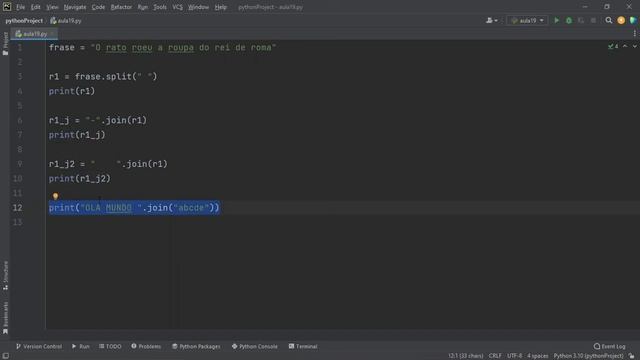The width and height of the screenshot is (640, 360).
Task: Click line number 1 in the gutter
Action: point(20,48)
